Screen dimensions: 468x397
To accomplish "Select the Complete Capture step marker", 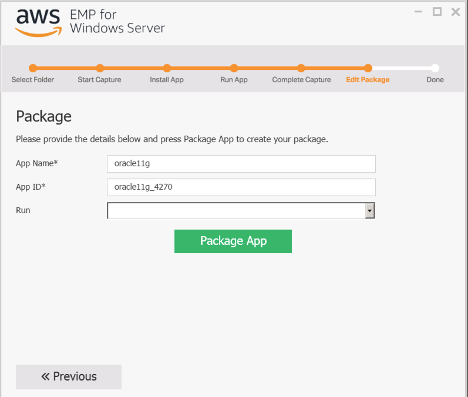I will pos(301,68).
